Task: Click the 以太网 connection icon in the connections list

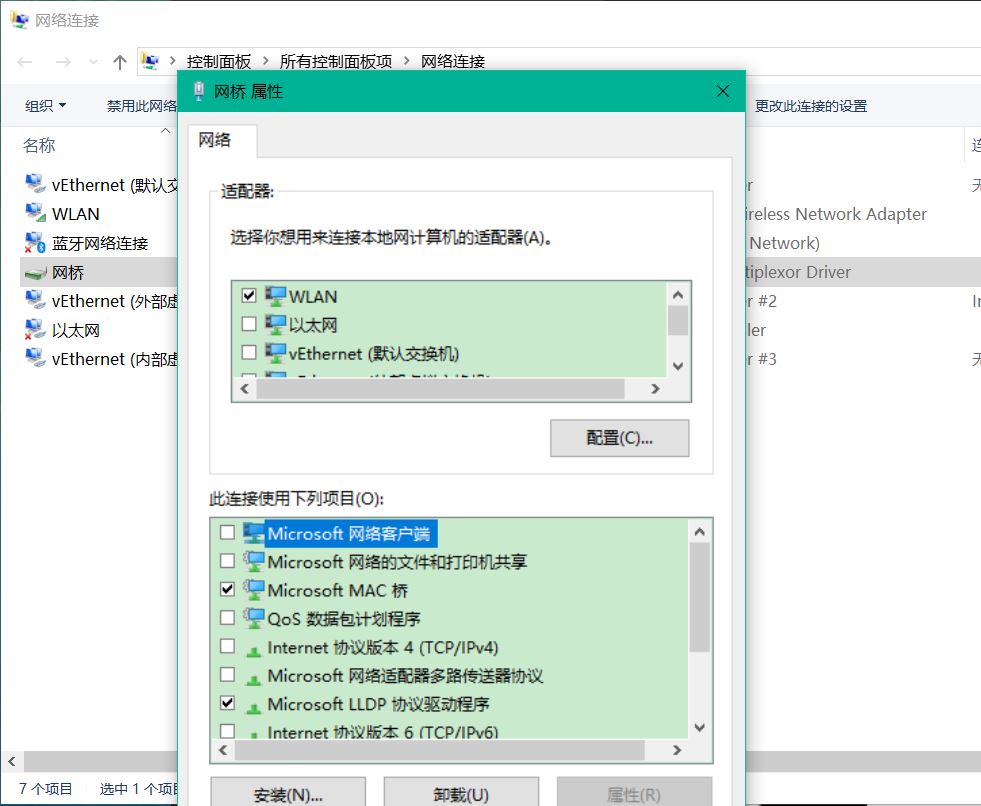Action: (35, 330)
